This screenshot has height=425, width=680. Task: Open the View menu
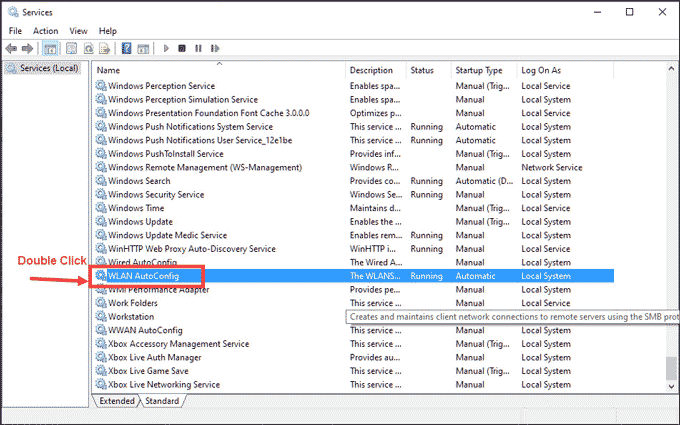tap(78, 31)
